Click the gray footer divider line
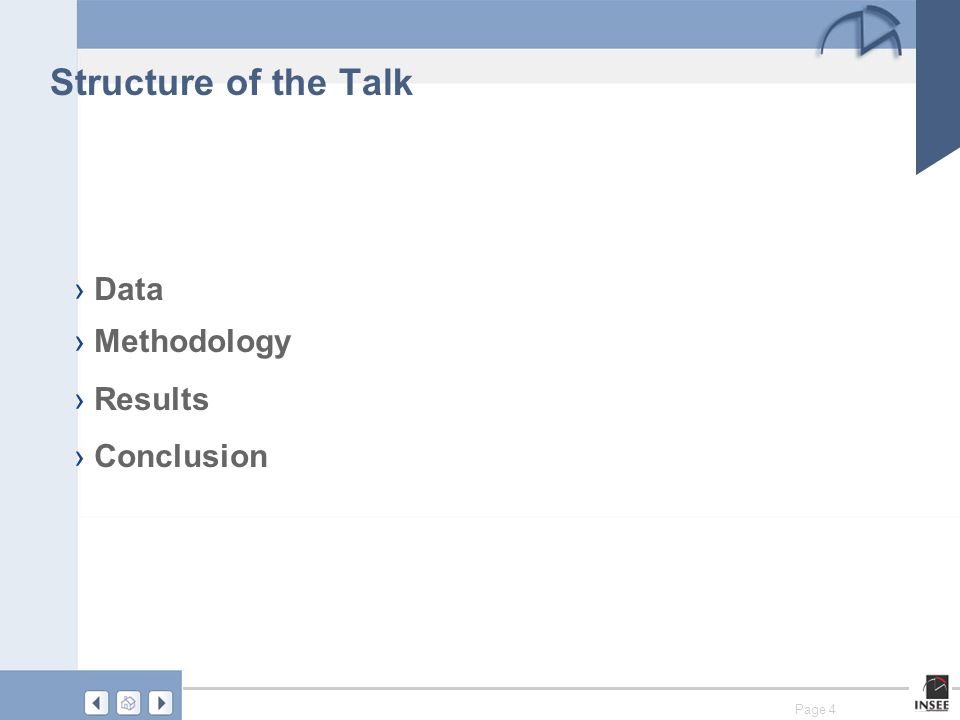 (x=545, y=688)
